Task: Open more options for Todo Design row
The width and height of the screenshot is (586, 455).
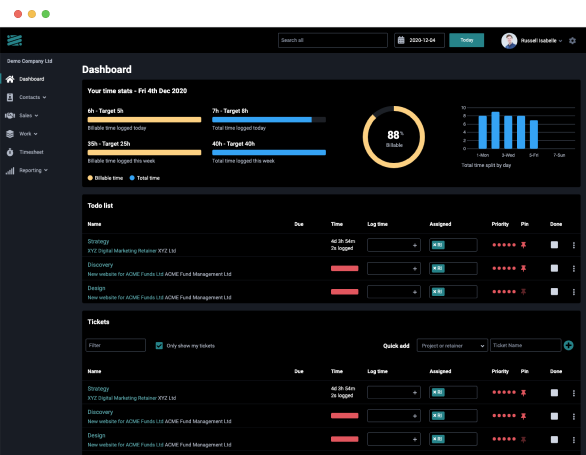Action: point(574,292)
